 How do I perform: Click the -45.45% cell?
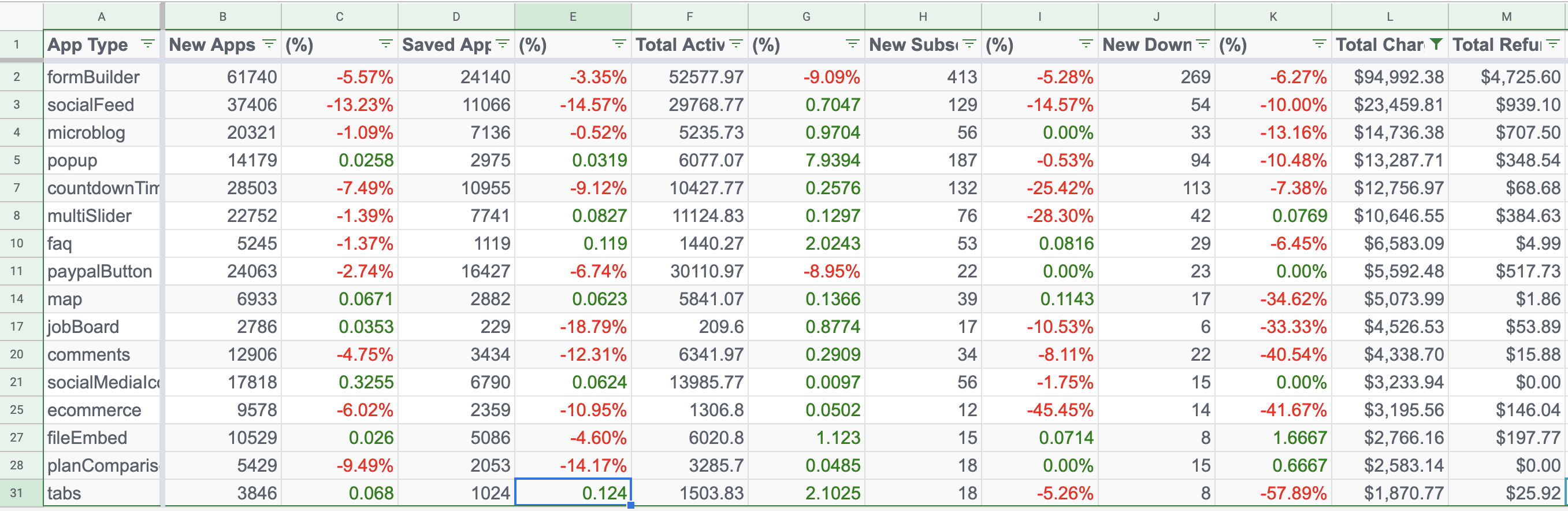(x=1040, y=410)
